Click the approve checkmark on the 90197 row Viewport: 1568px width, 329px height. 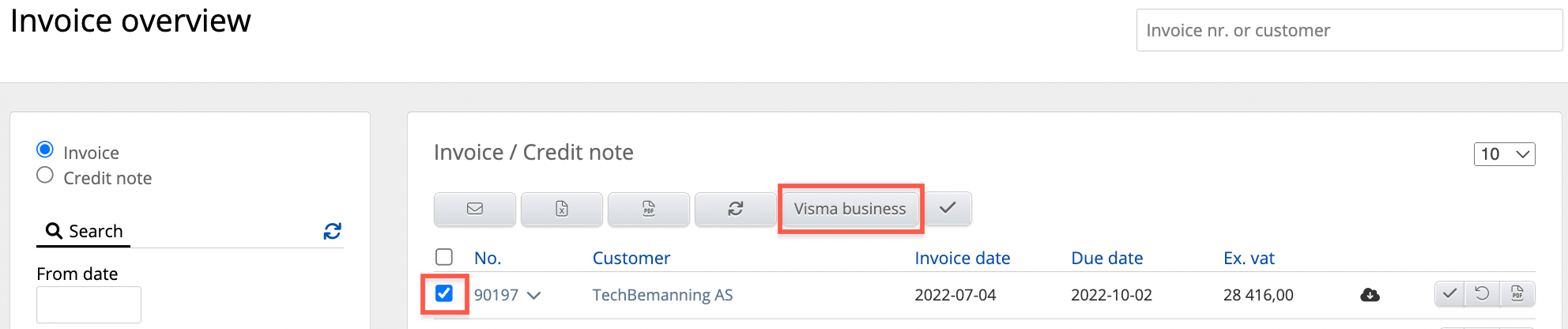(x=1449, y=293)
